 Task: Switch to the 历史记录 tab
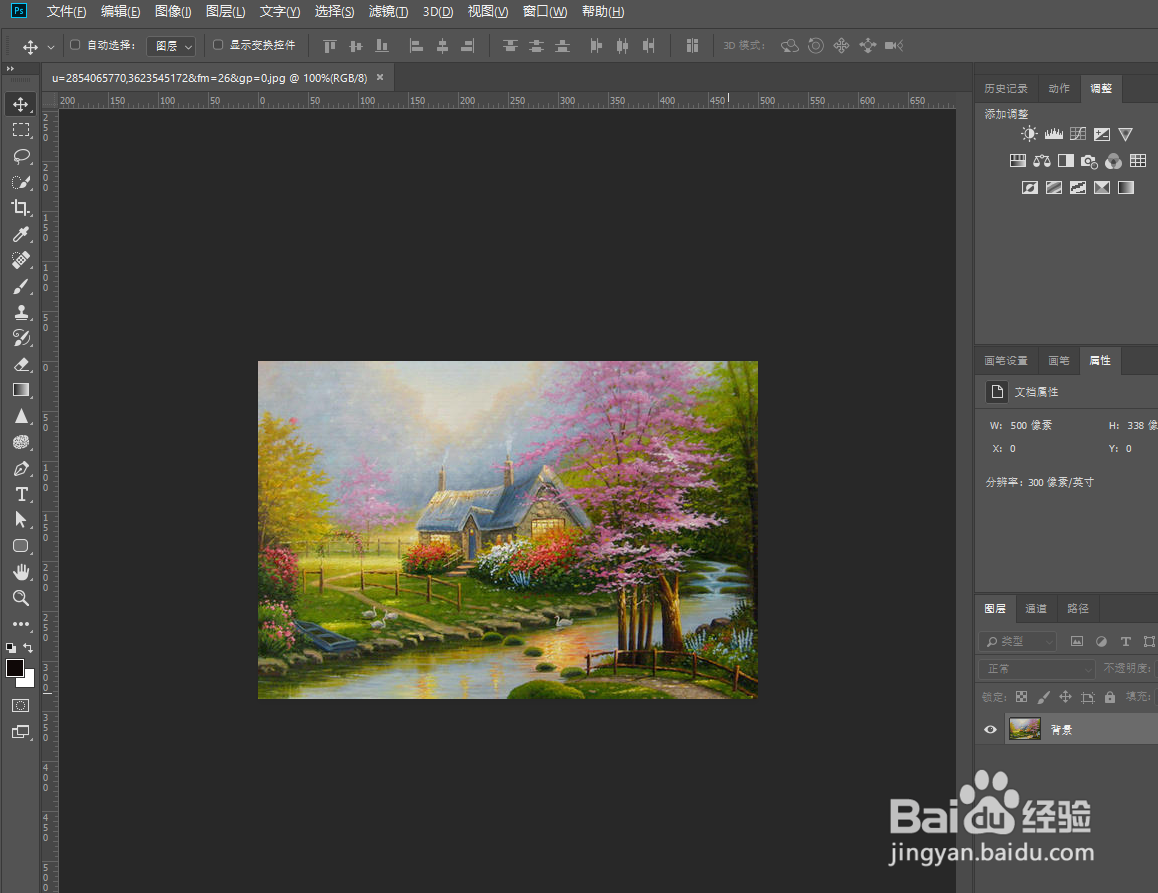pos(1006,88)
